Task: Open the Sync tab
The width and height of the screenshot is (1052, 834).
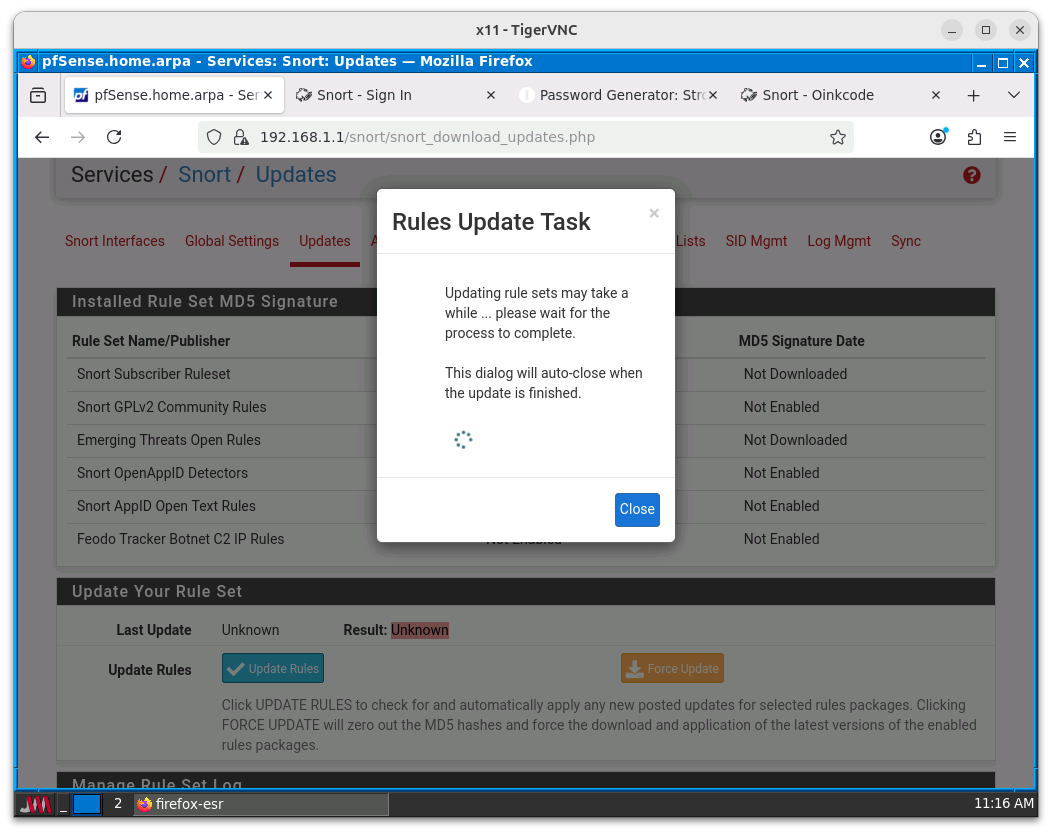Action: (x=906, y=241)
